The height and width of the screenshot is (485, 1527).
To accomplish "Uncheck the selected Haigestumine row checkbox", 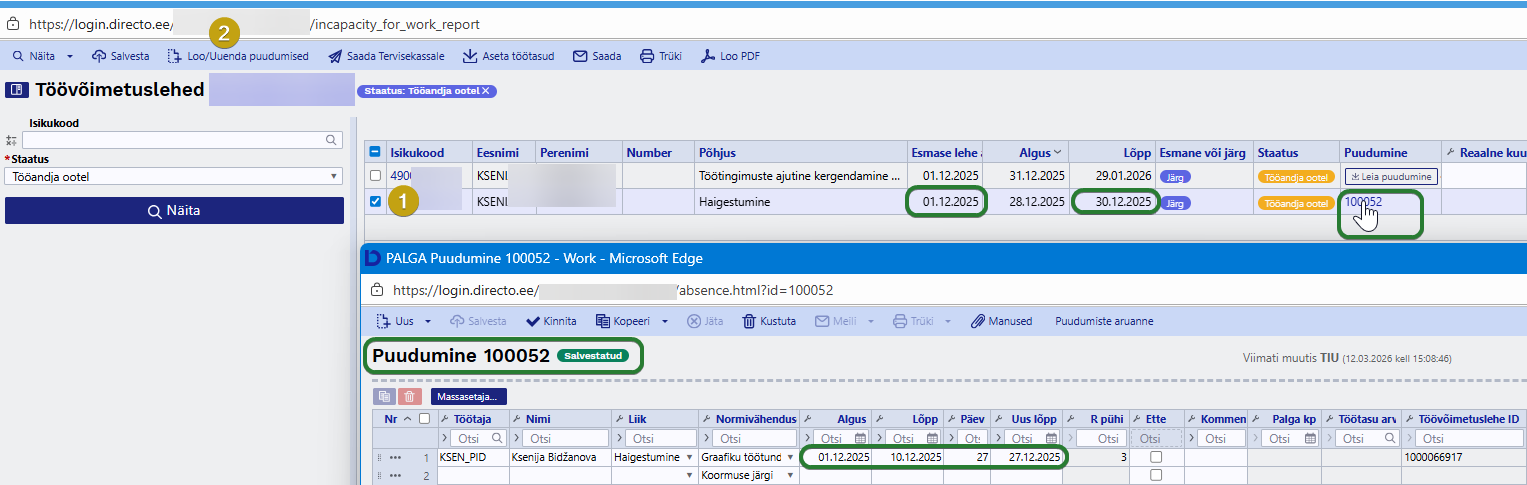I will coord(375,201).
